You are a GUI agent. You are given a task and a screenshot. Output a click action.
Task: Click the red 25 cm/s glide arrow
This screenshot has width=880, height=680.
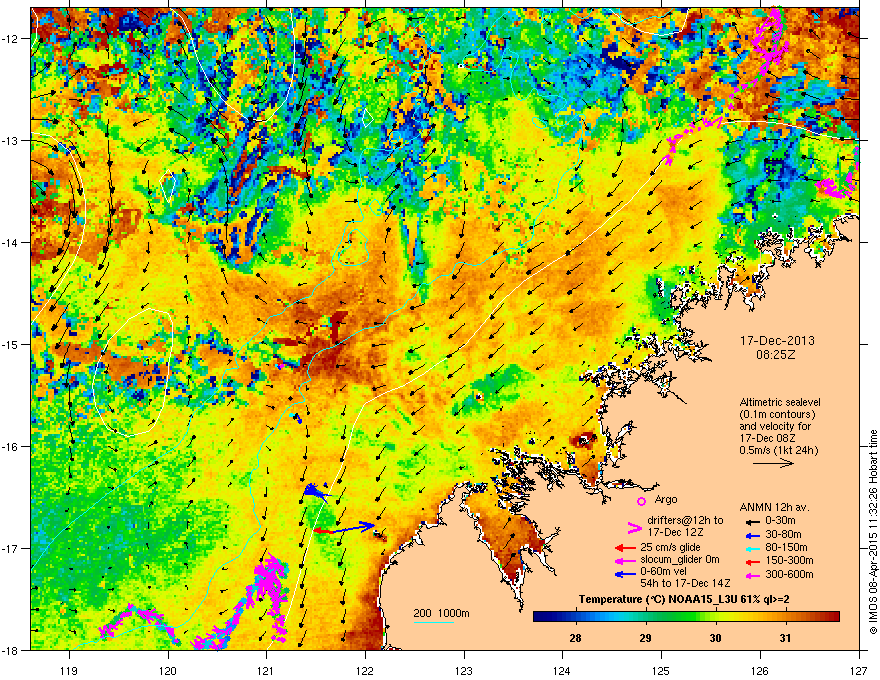point(625,548)
